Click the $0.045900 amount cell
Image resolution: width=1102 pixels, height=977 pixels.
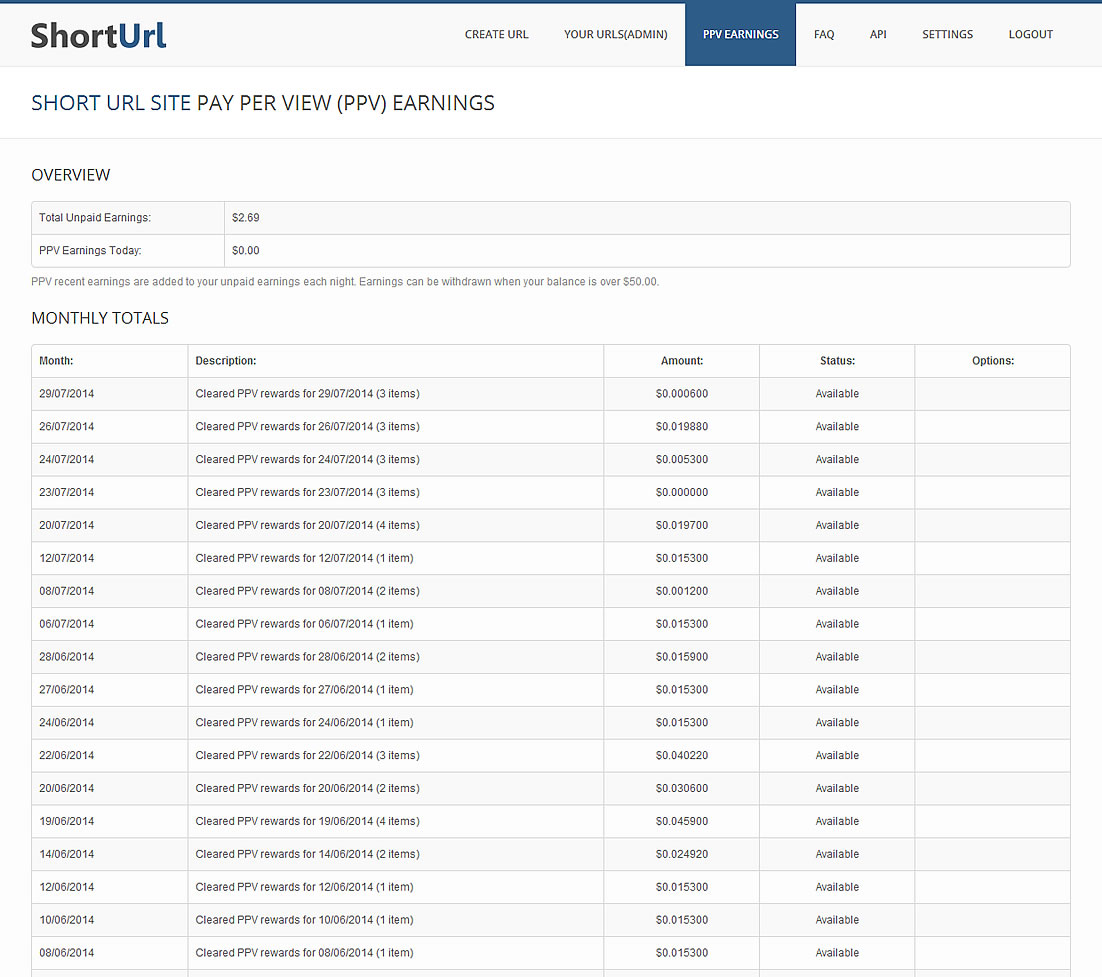point(682,822)
